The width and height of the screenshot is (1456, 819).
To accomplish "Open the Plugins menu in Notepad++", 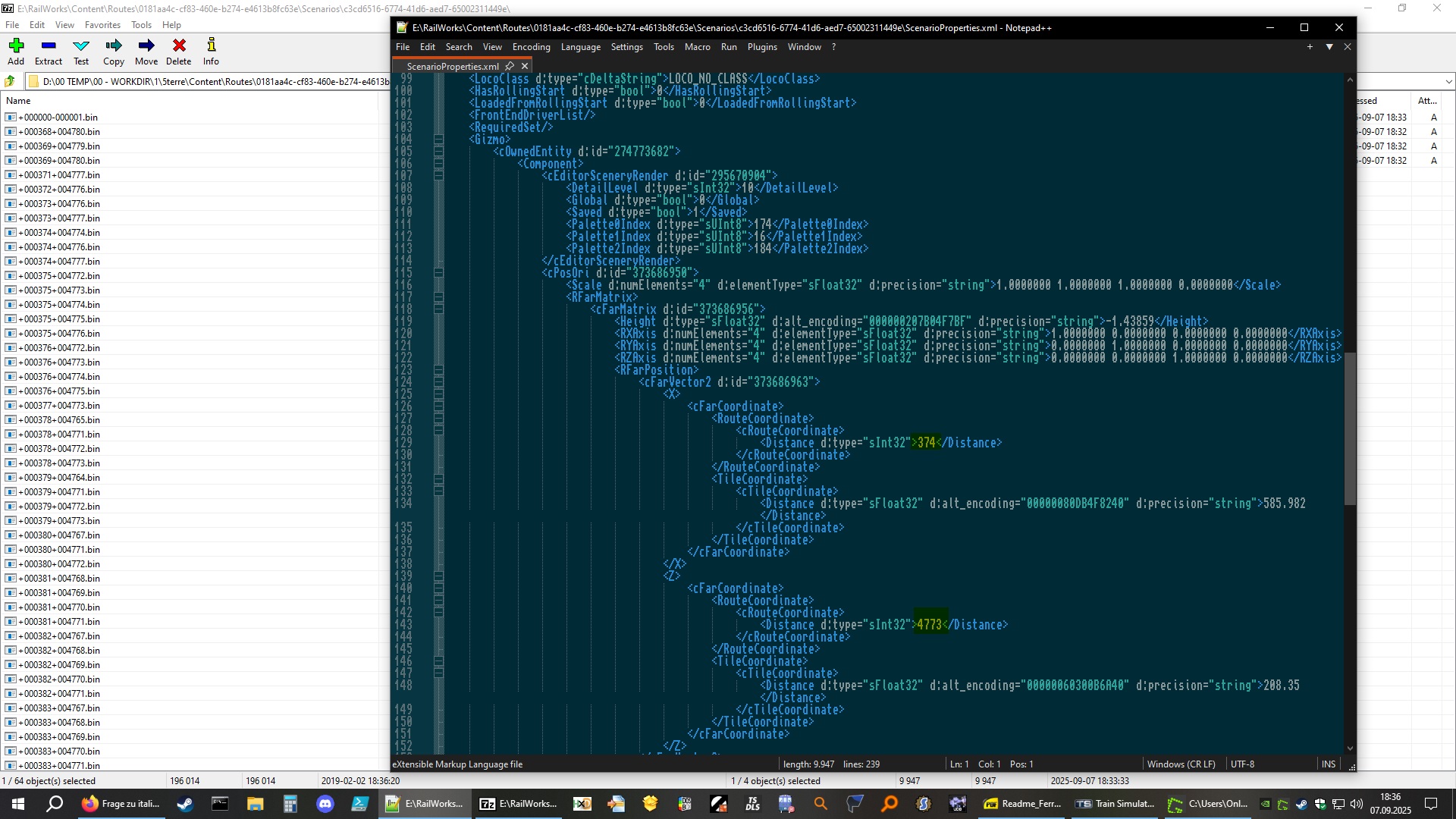I will click(x=761, y=47).
